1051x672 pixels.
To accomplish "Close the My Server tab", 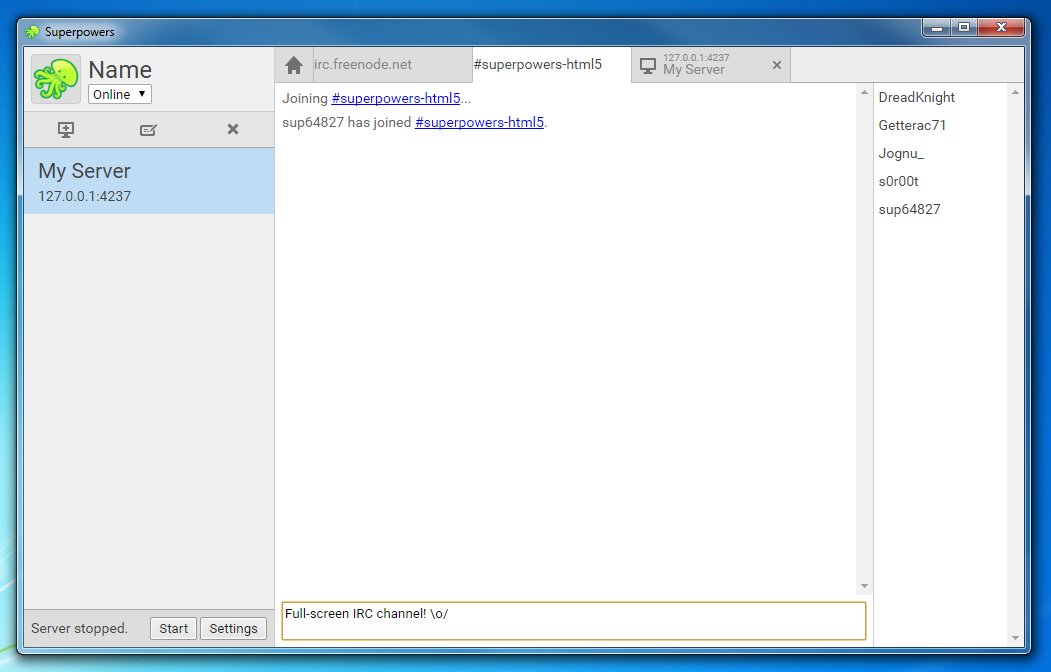I will (777, 65).
